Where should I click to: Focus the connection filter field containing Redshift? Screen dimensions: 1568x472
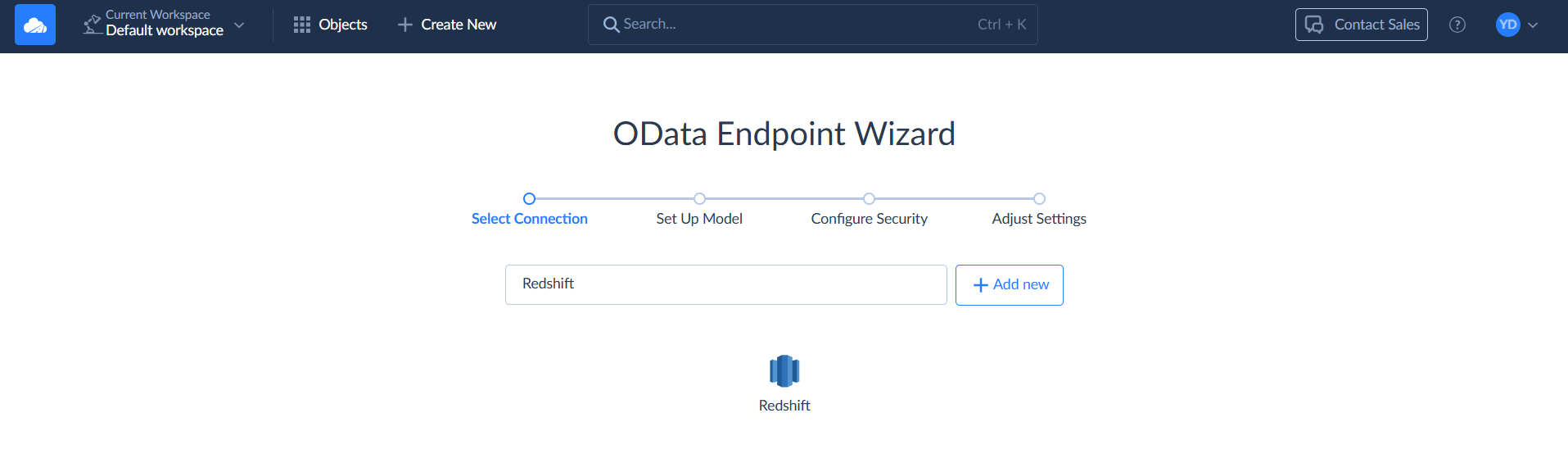coord(725,284)
